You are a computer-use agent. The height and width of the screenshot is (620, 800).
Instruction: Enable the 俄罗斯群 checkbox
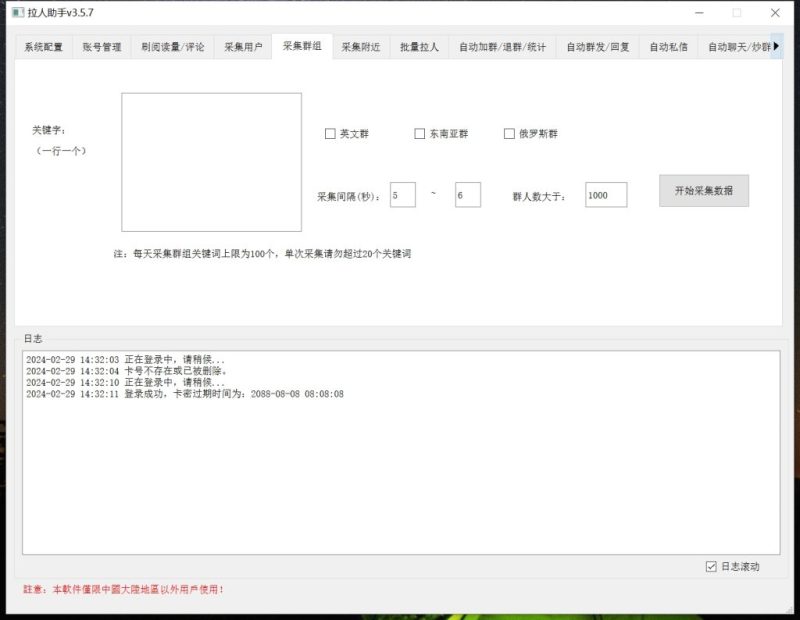coord(509,133)
